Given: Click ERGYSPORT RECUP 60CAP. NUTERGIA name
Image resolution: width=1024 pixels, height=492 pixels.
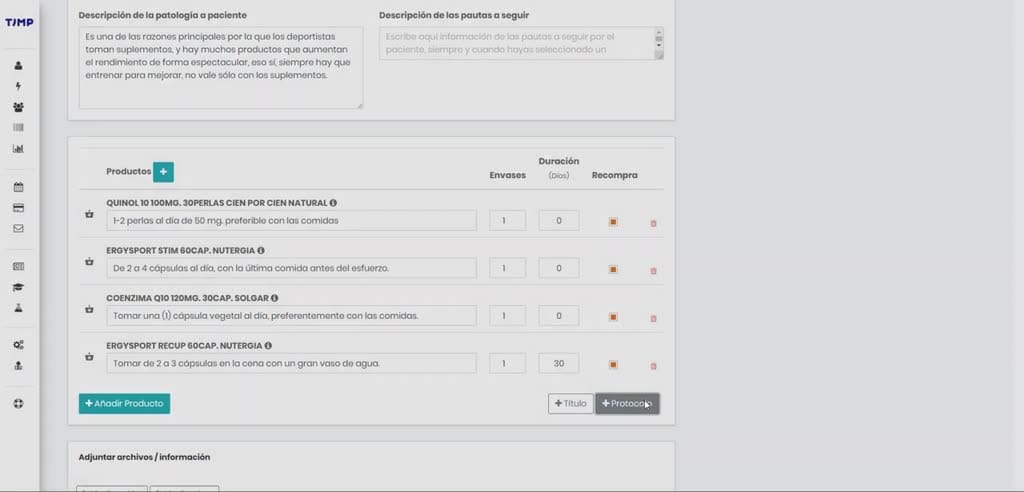Looking at the screenshot, I should pos(184,346).
